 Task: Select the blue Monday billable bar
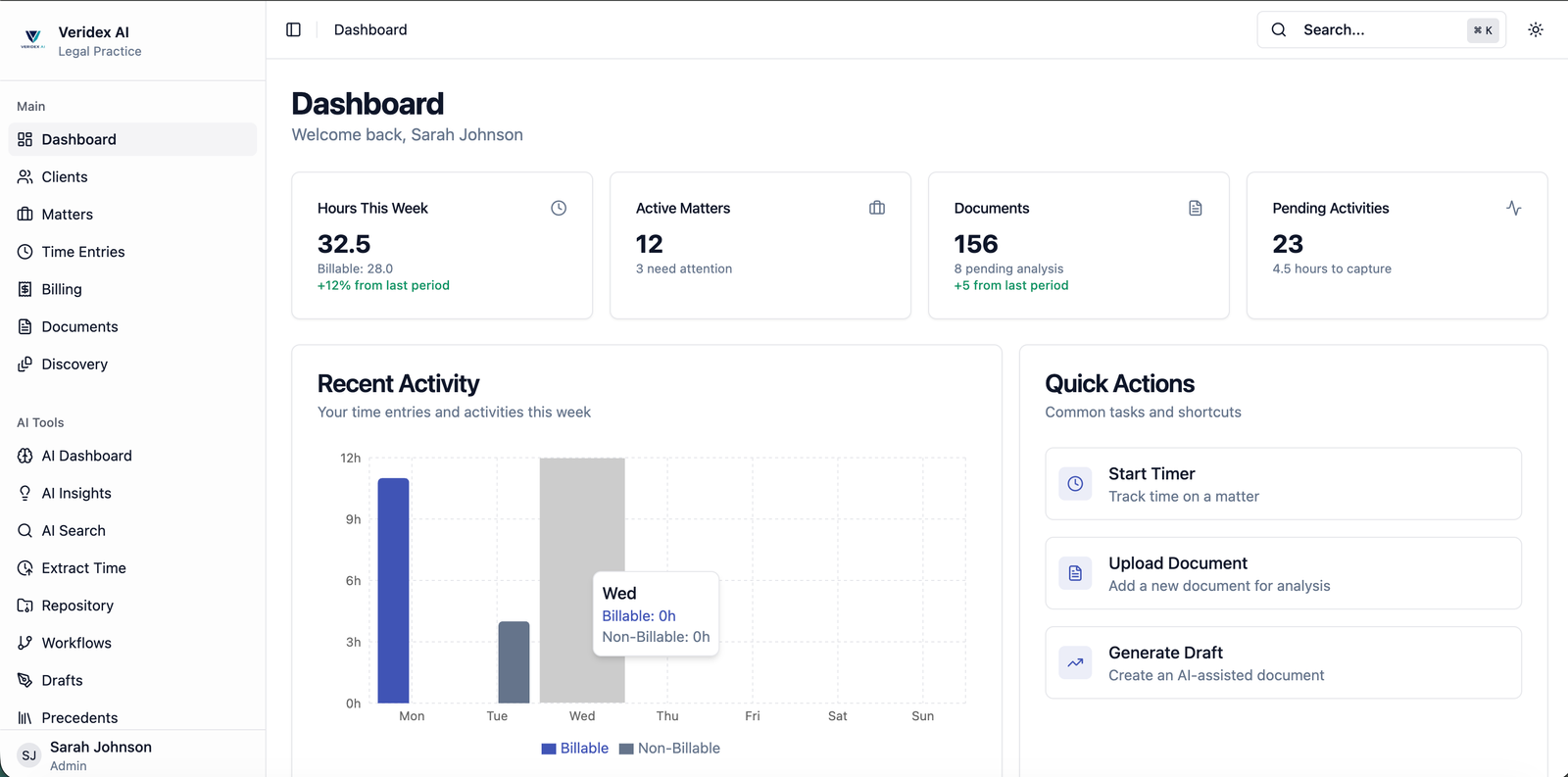393,590
